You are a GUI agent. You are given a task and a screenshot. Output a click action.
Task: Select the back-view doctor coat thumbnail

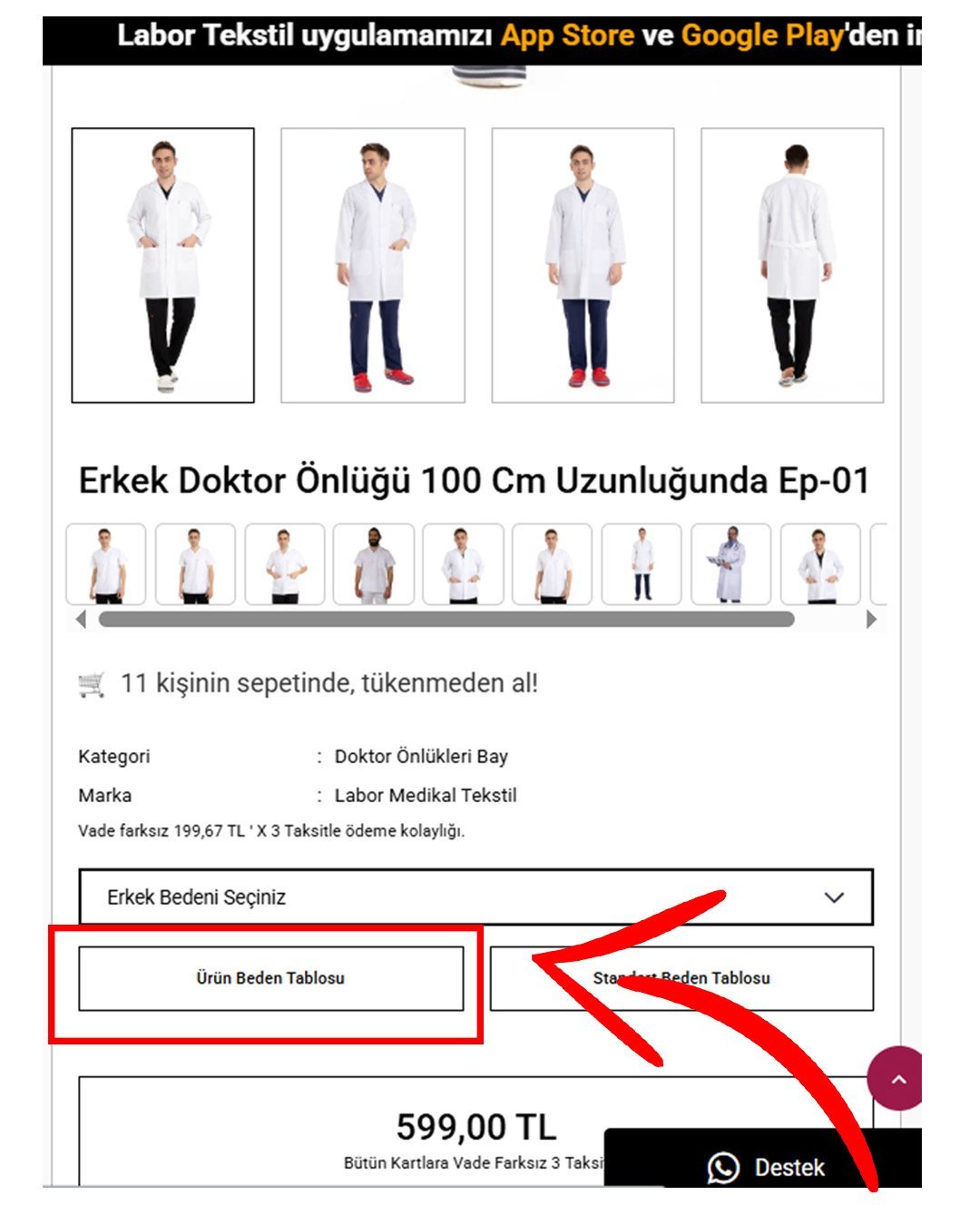(x=792, y=265)
